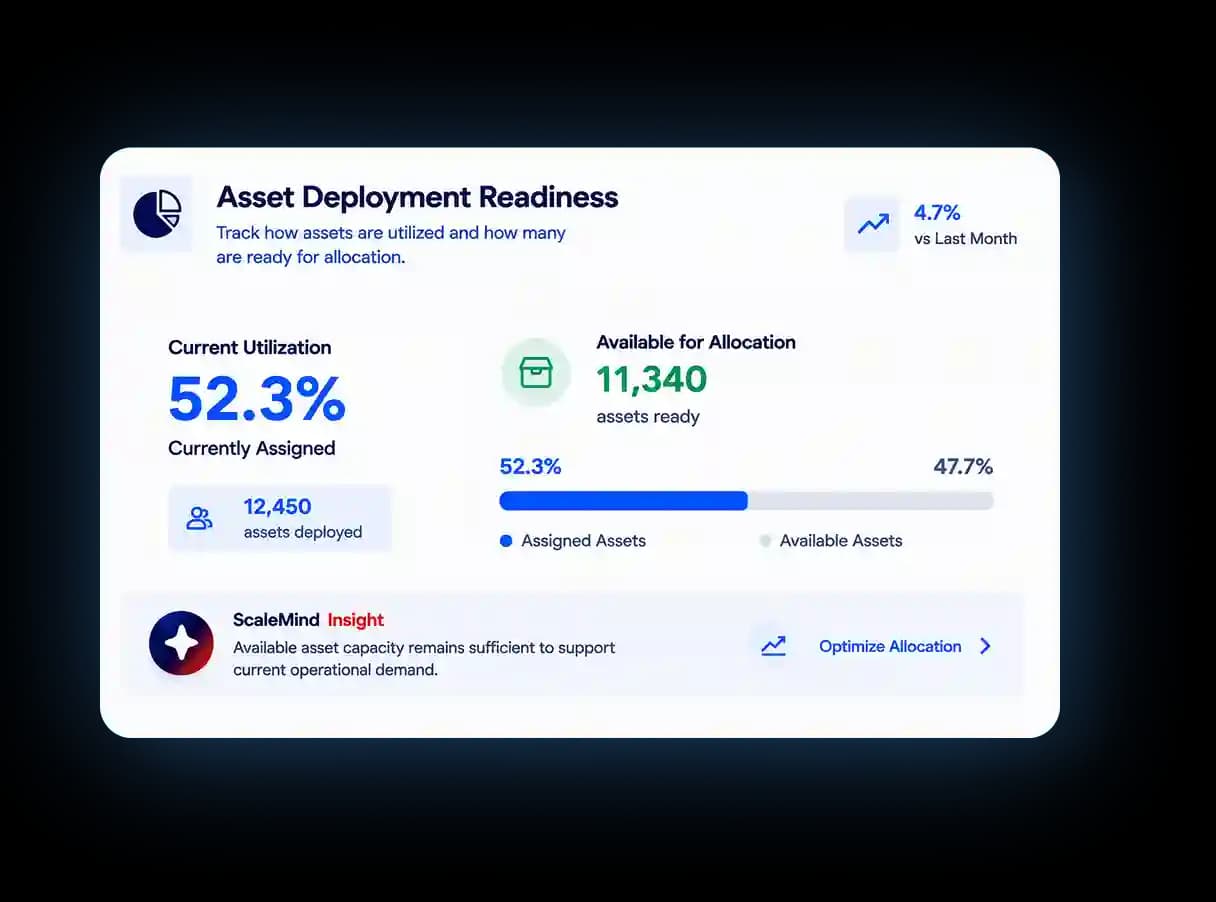
Task: Select the Assigned Assets legend label
Action: point(584,541)
